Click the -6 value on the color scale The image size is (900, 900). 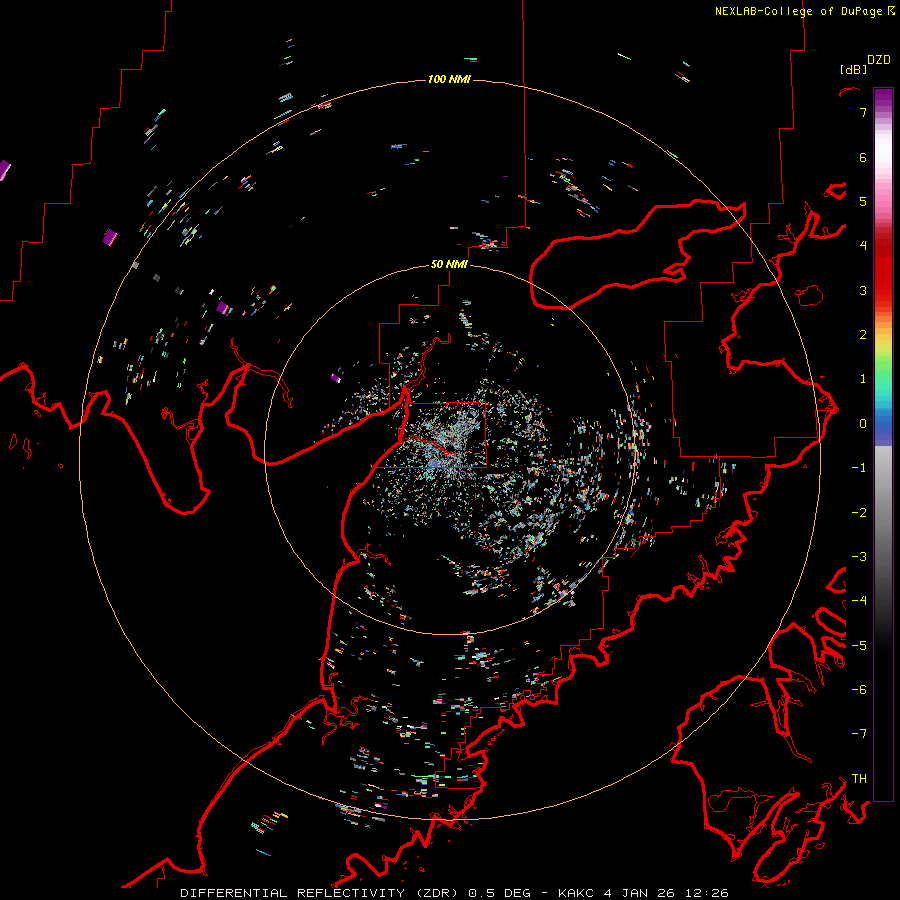click(x=859, y=690)
